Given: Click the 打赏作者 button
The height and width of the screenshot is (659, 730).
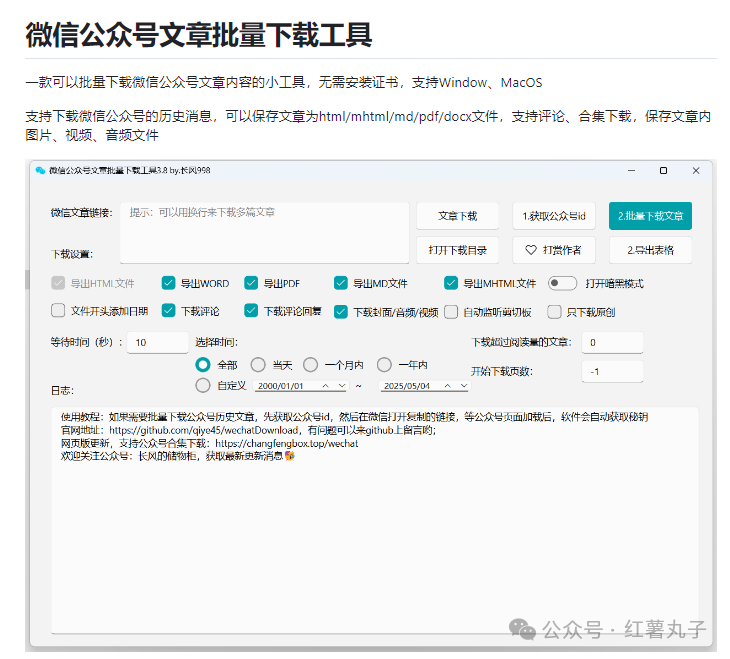Looking at the screenshot, I should 554,250.
